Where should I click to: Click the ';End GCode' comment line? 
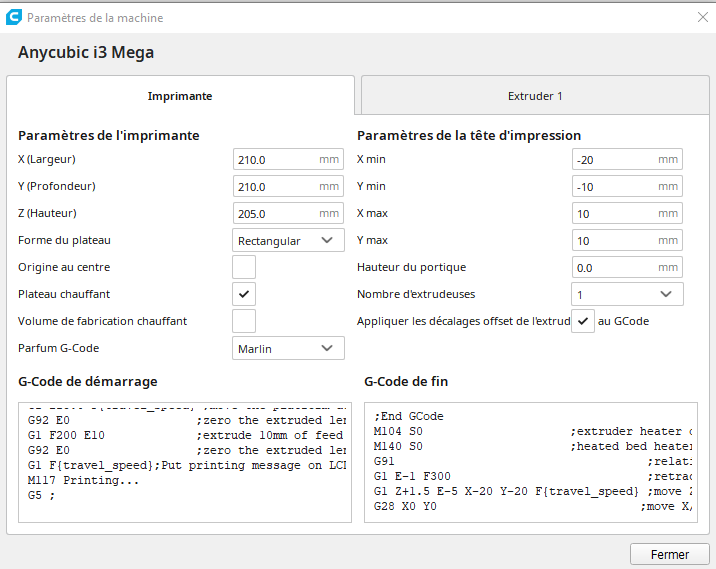409,416
